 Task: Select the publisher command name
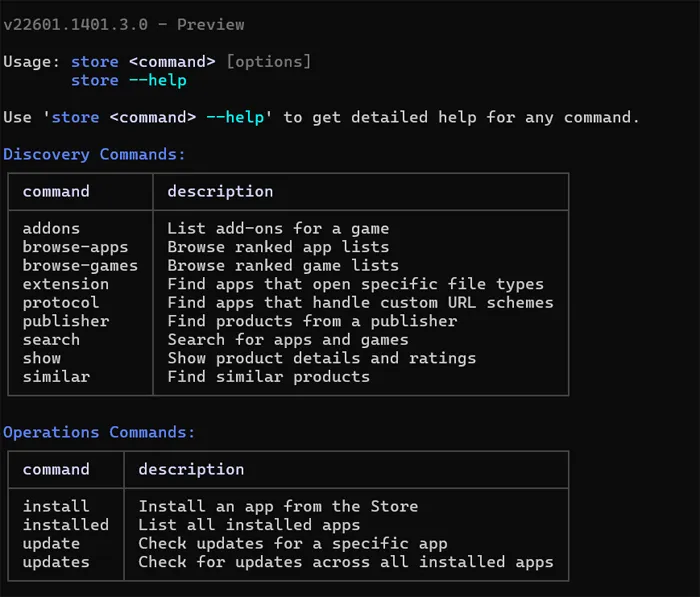tap(65, 321)
